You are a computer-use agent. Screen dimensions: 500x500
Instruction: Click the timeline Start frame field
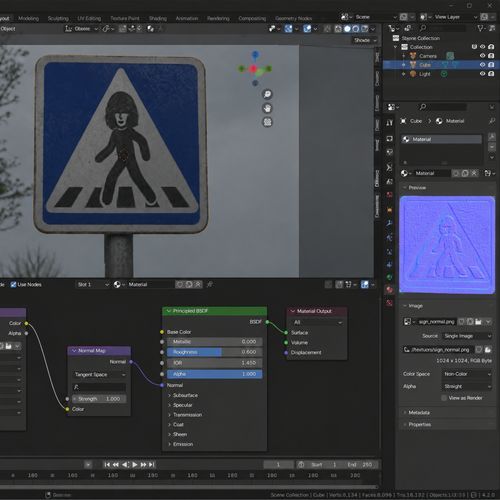(325, 465)
